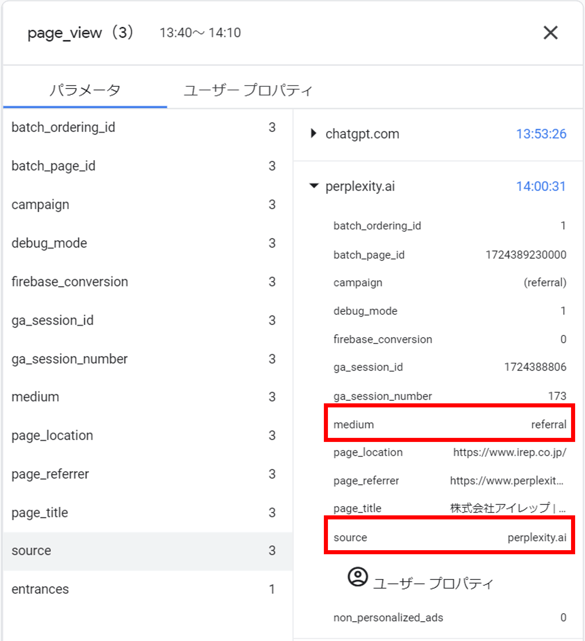Select the page_title parameter in the left list

[x=147, y=513]
